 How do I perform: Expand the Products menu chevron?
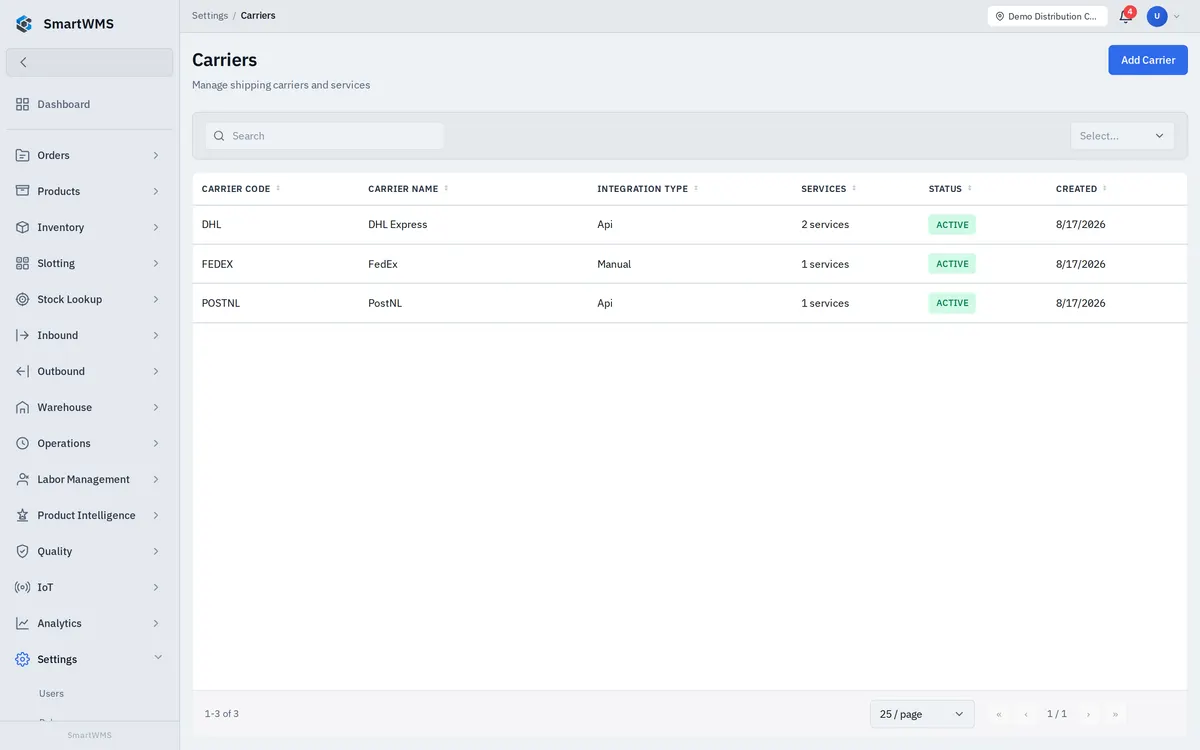tap(156, 191)
